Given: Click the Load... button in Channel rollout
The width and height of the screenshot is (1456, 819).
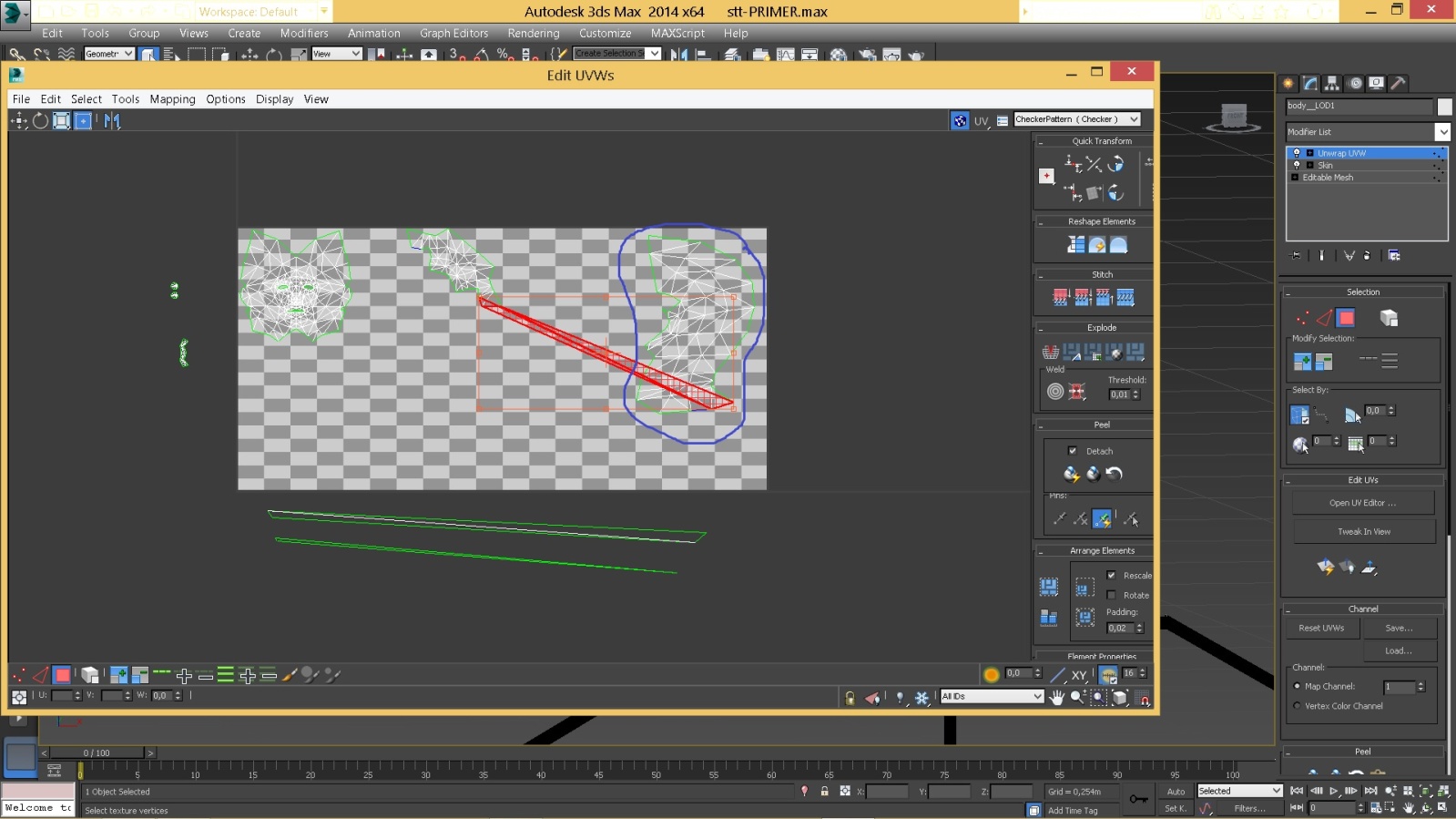Looking at the screenshot, I should 1399,650.
